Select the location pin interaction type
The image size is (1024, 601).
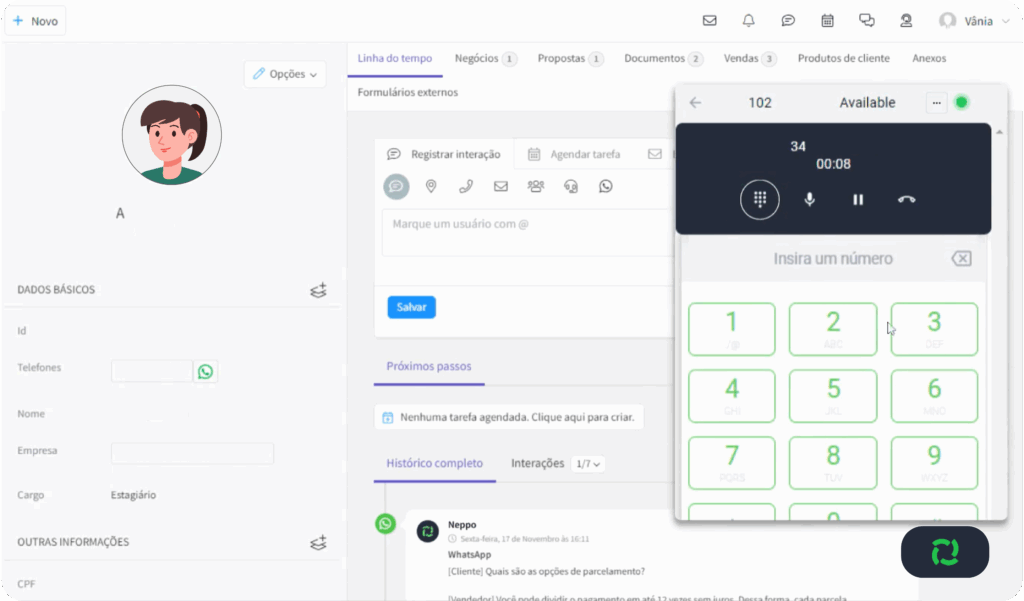point(431,187)
